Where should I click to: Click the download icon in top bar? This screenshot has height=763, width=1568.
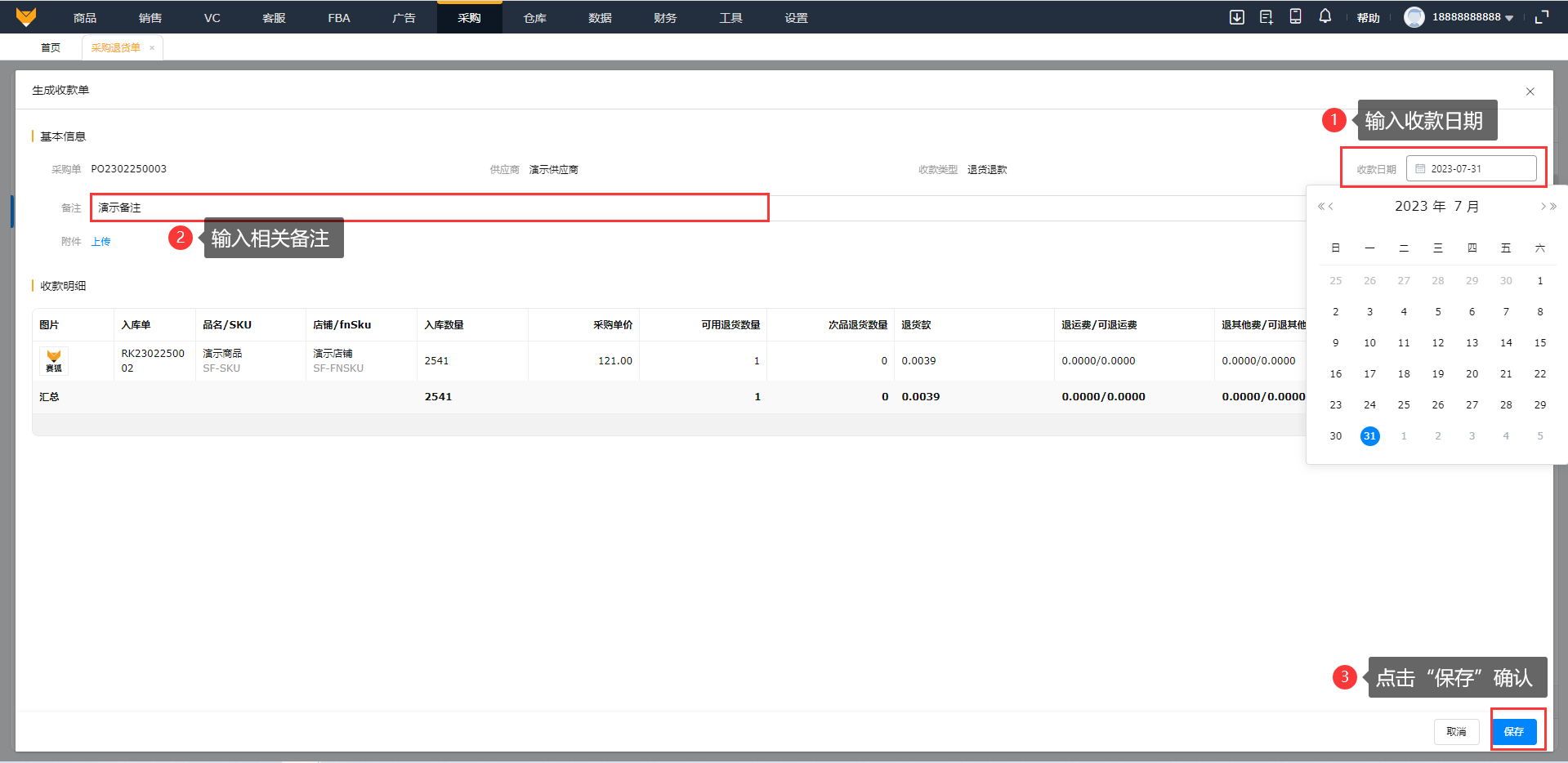[x=1236, y=17]
